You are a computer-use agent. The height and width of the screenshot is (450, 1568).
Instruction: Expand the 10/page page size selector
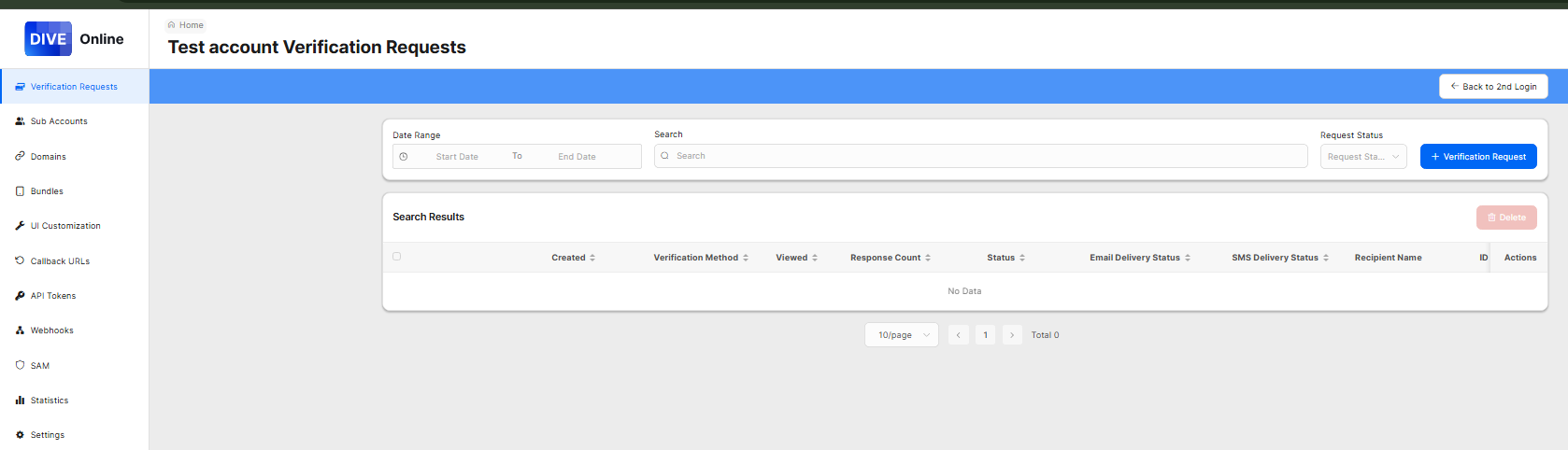pyautogui.click(x=901, y=335)
